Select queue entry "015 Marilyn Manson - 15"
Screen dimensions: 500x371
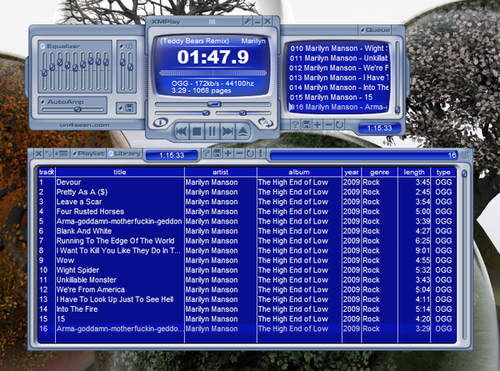pos(339,97)
